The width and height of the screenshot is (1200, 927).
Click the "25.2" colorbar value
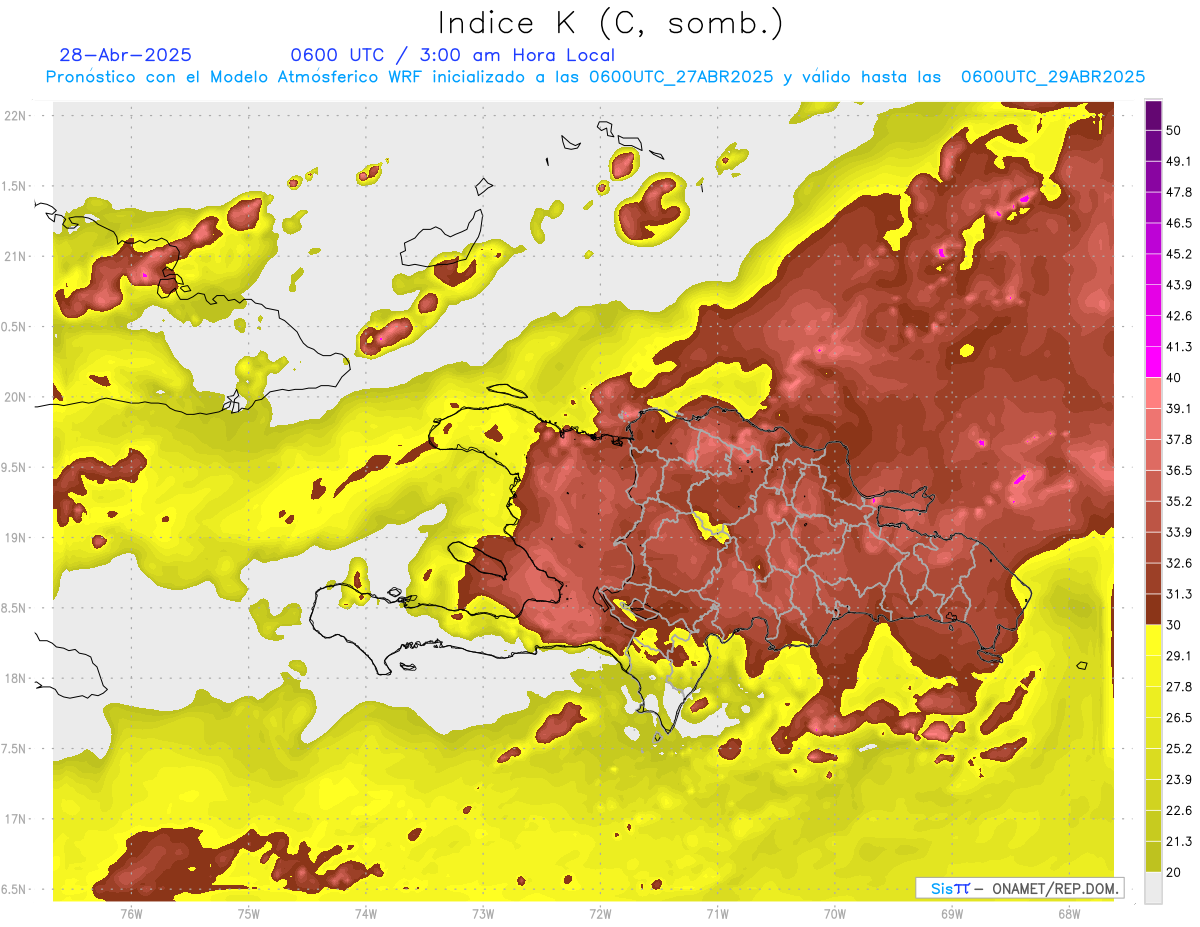[1179, 749]
